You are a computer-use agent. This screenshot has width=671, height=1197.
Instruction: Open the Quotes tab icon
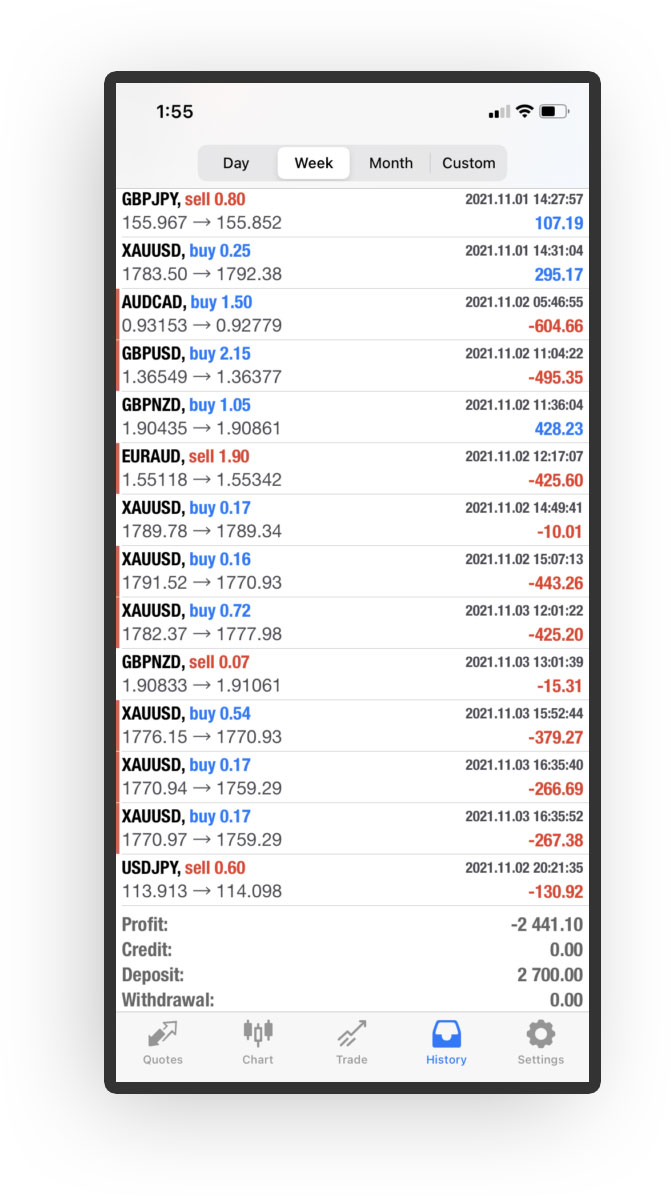[162, 1034]
